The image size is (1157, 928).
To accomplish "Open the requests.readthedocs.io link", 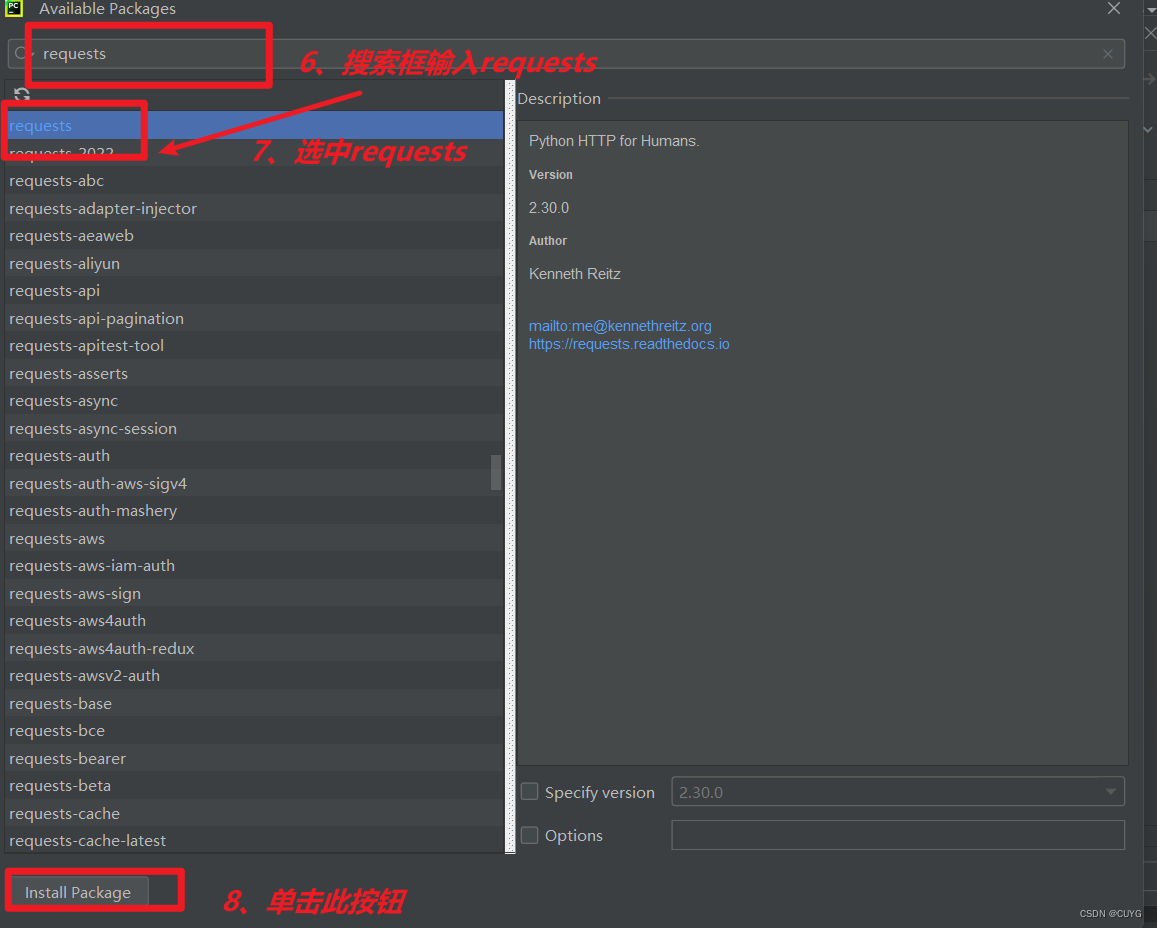I will 629,344.
